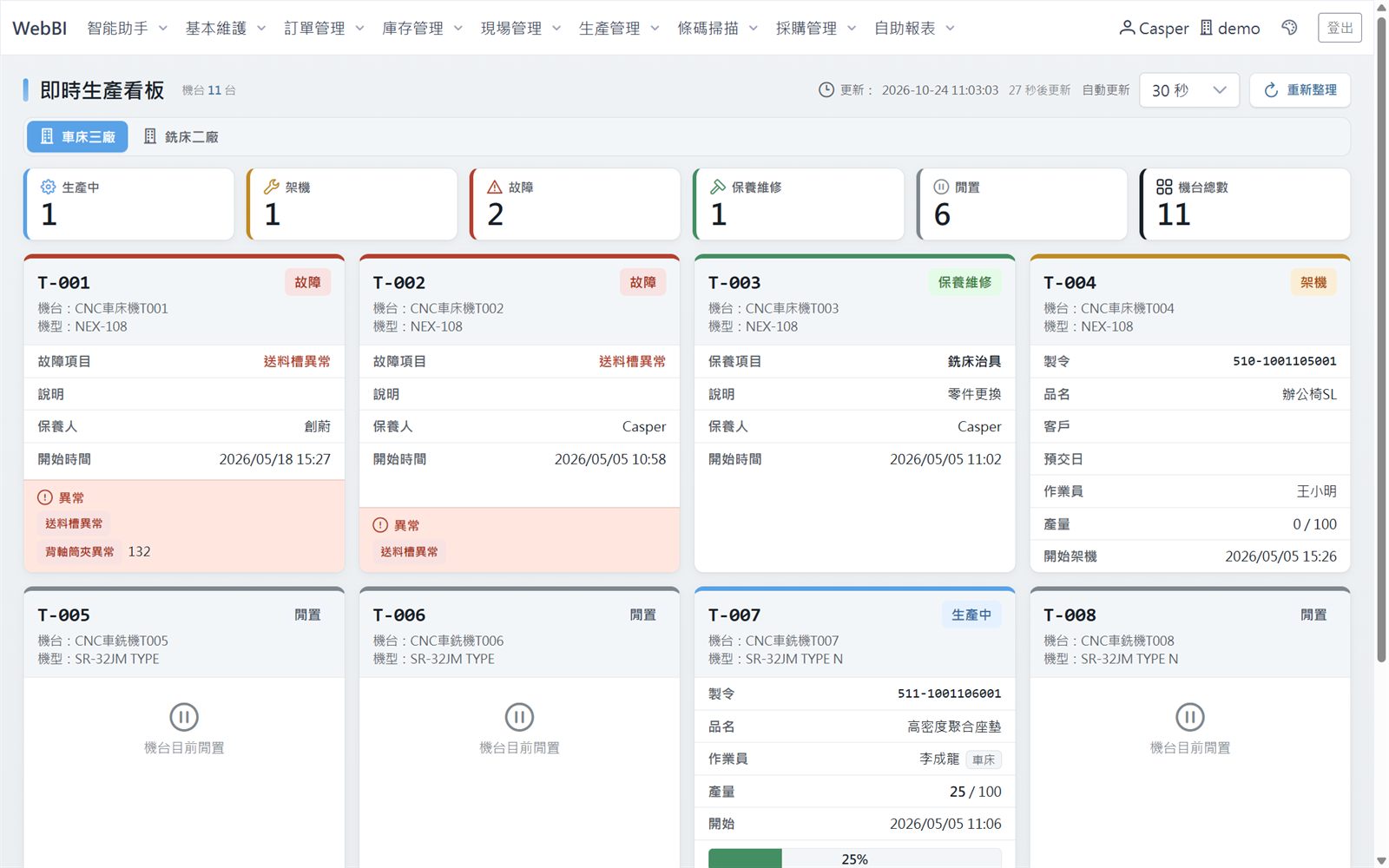Click the theme palette icon beside 登出
This screenshot has height=868, width=1389.
click(1289, 28)
